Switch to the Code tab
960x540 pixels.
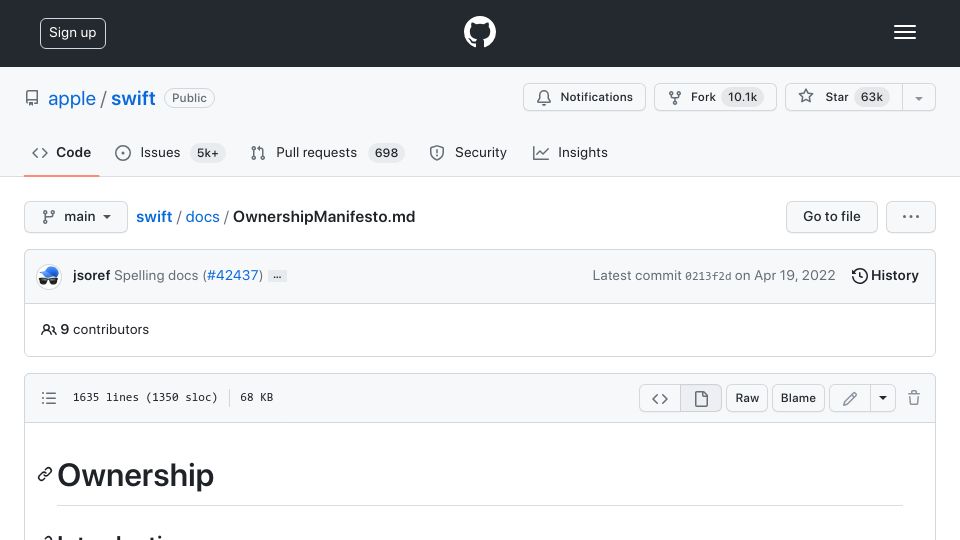[x=61, y=152]
